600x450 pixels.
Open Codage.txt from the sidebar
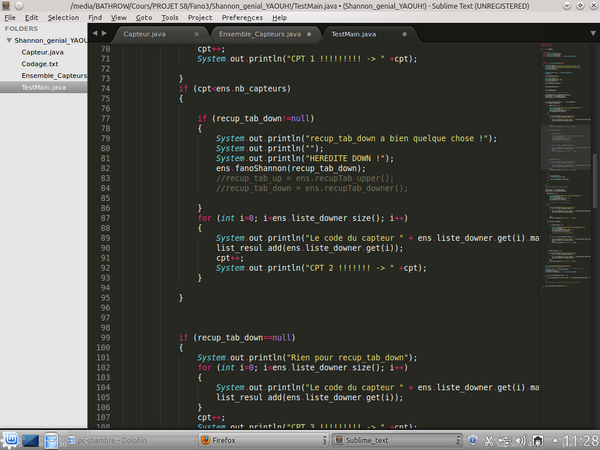pyautogui.click(x=40, y=63)
